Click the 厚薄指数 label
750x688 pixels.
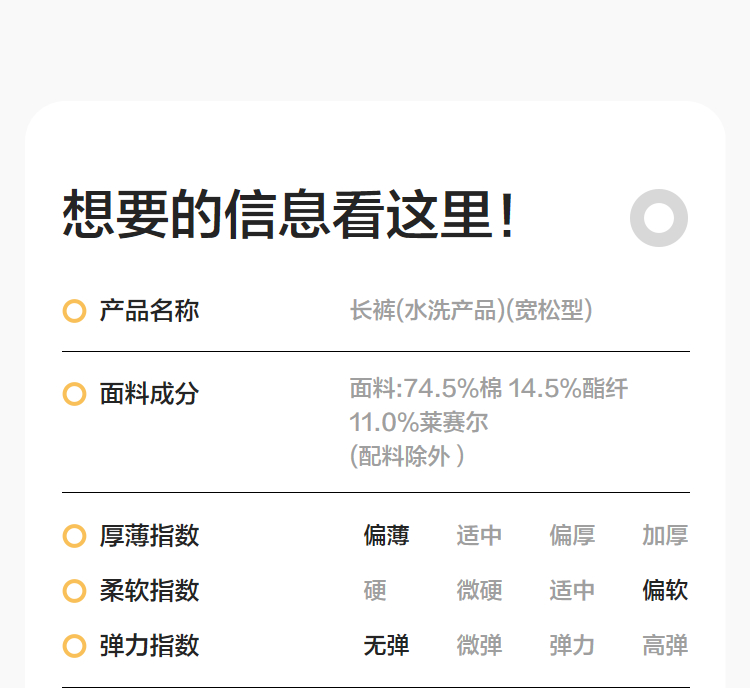point(149,536)
